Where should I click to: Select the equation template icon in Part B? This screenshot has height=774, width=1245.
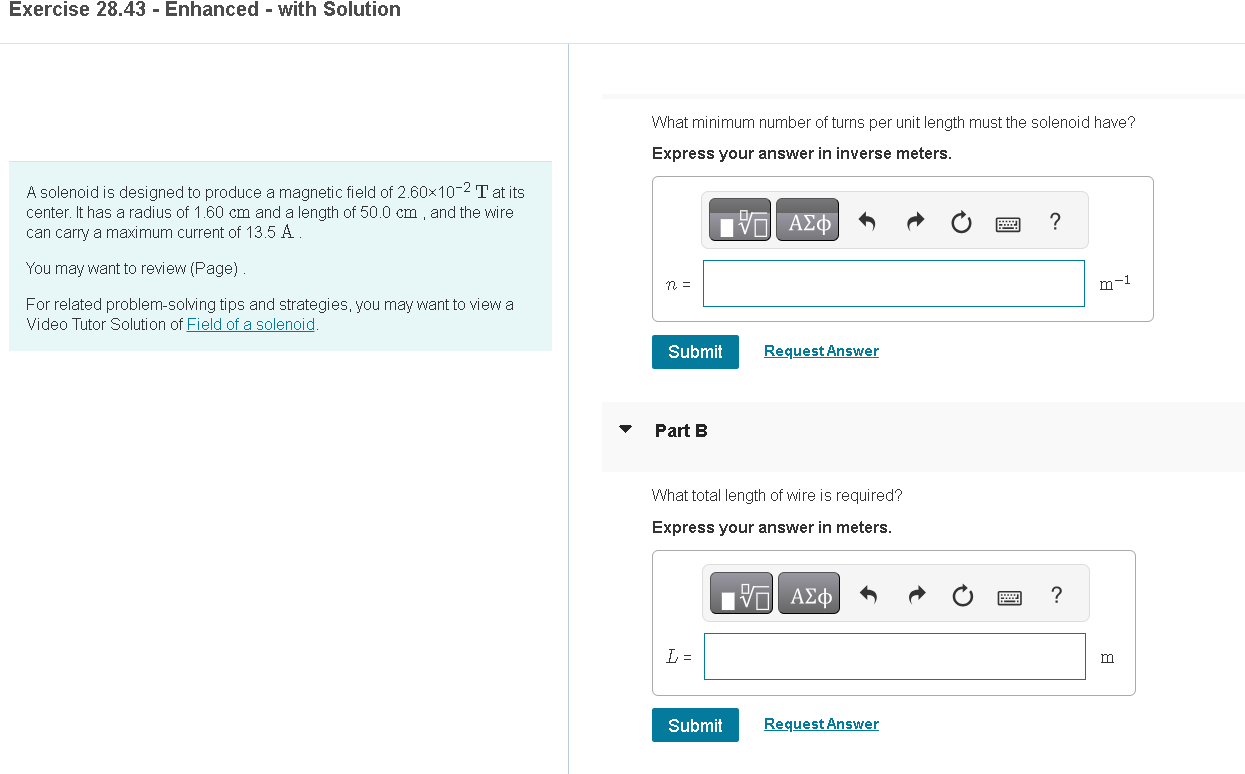[x=740, y=593]
